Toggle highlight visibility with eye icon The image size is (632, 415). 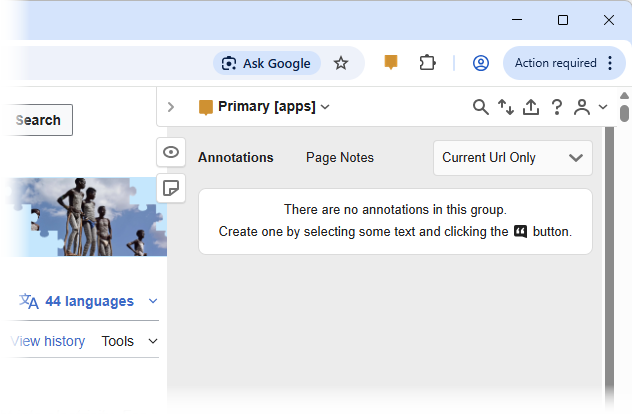(x=171, y=152)
